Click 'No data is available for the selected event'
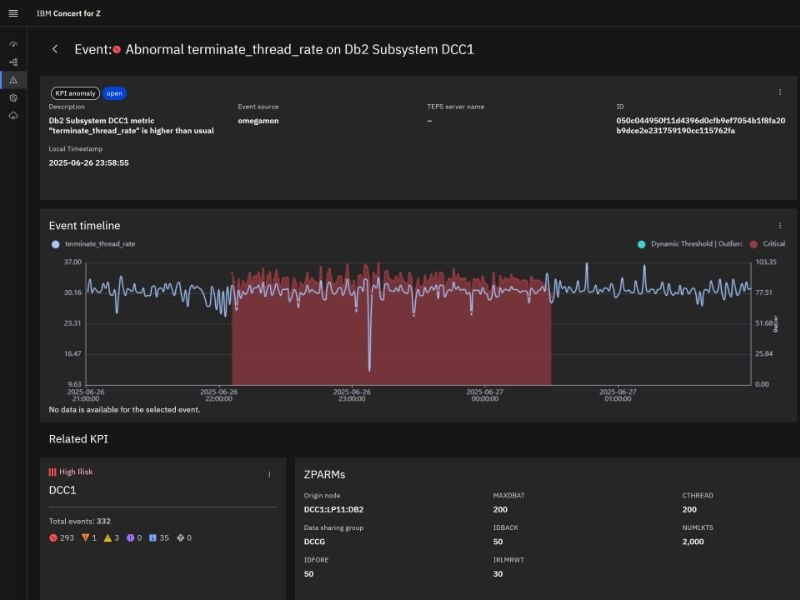This screenshot has height=600, width=800. pos(124,410)
